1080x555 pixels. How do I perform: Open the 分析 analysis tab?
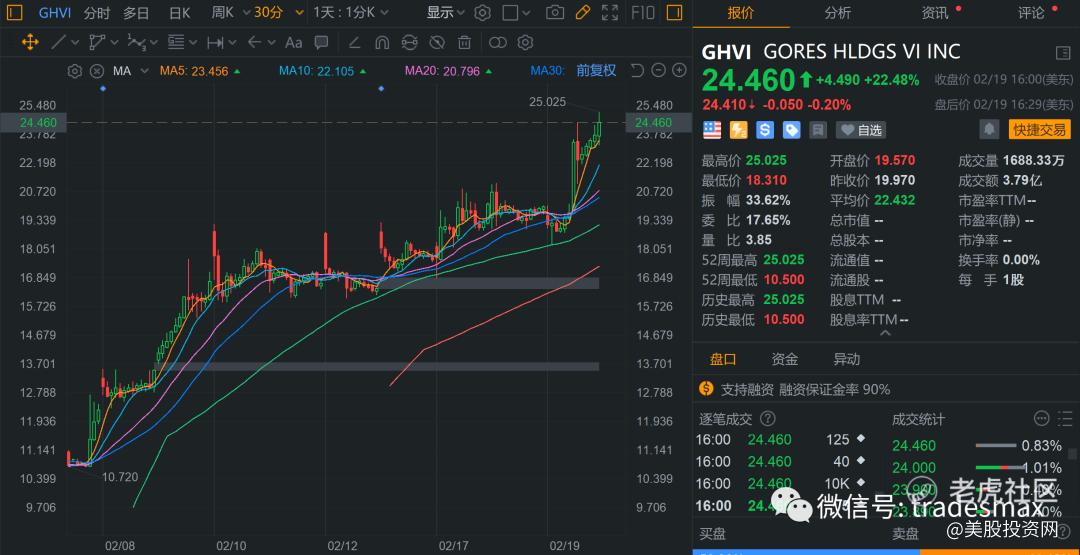[838, 12]
